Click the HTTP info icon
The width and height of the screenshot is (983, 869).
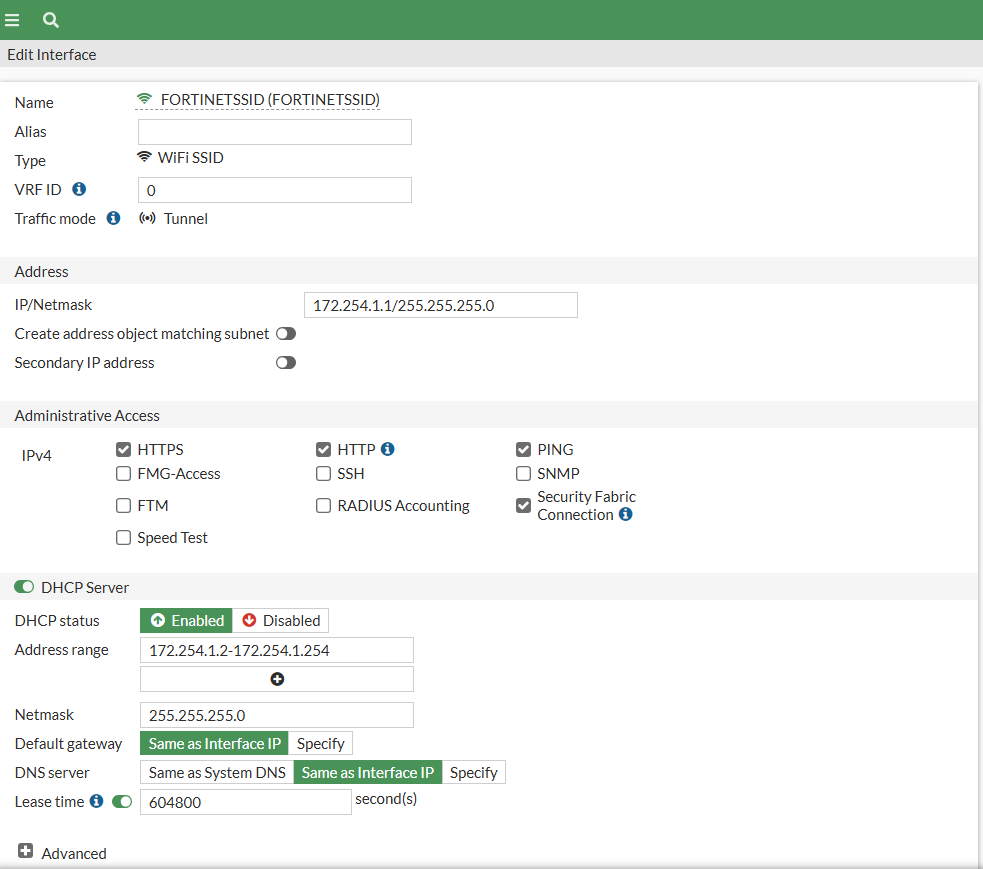click(388, 449)
